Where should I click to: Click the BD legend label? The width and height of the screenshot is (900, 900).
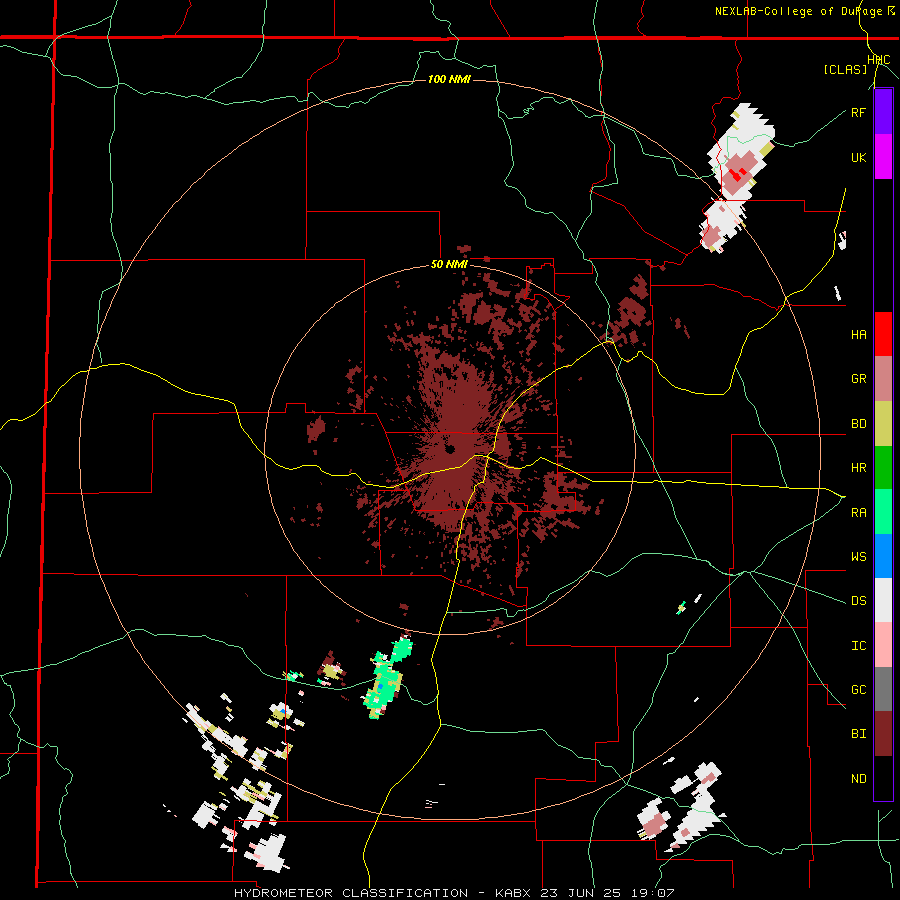pyautogui.click(x=858, y=424)
